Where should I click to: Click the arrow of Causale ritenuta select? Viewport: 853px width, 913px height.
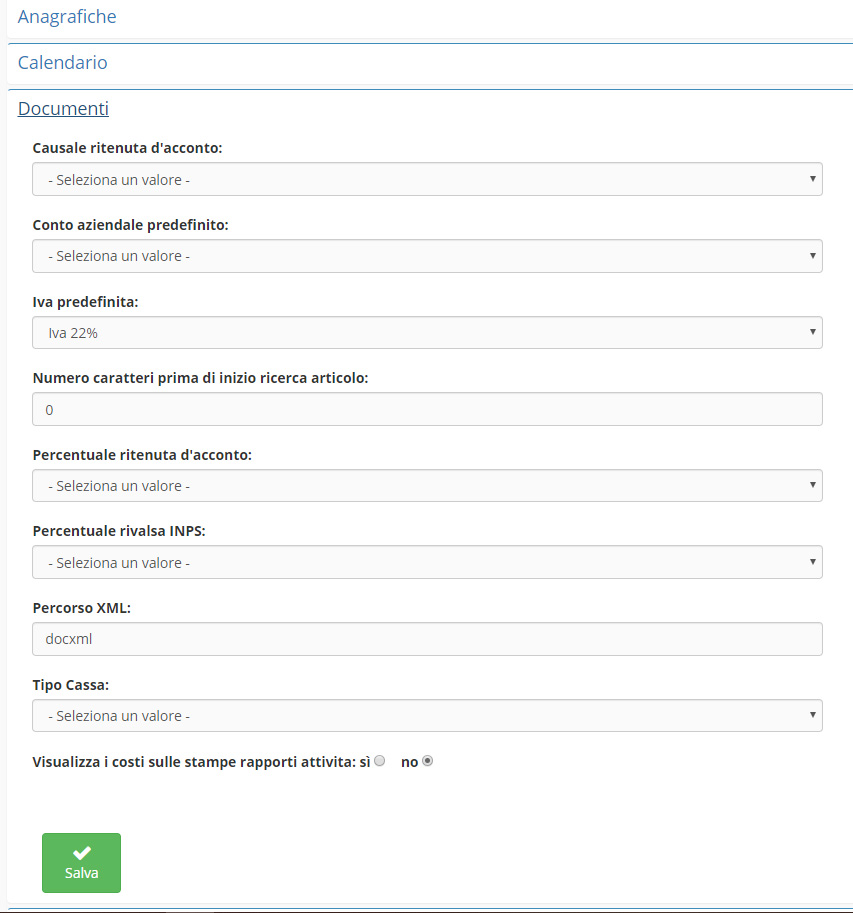(811, 179)
